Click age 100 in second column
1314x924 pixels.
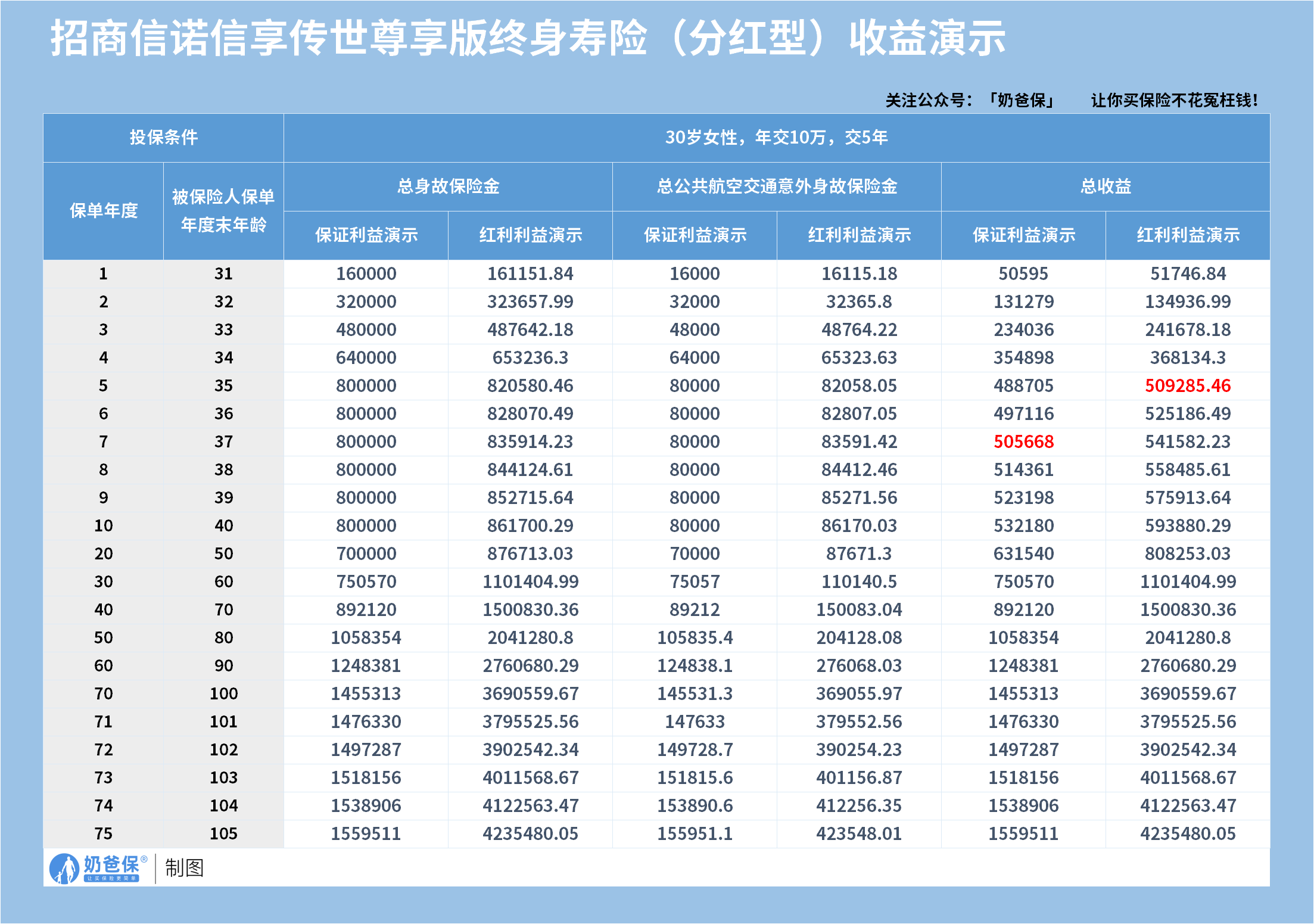click(223, 693)
